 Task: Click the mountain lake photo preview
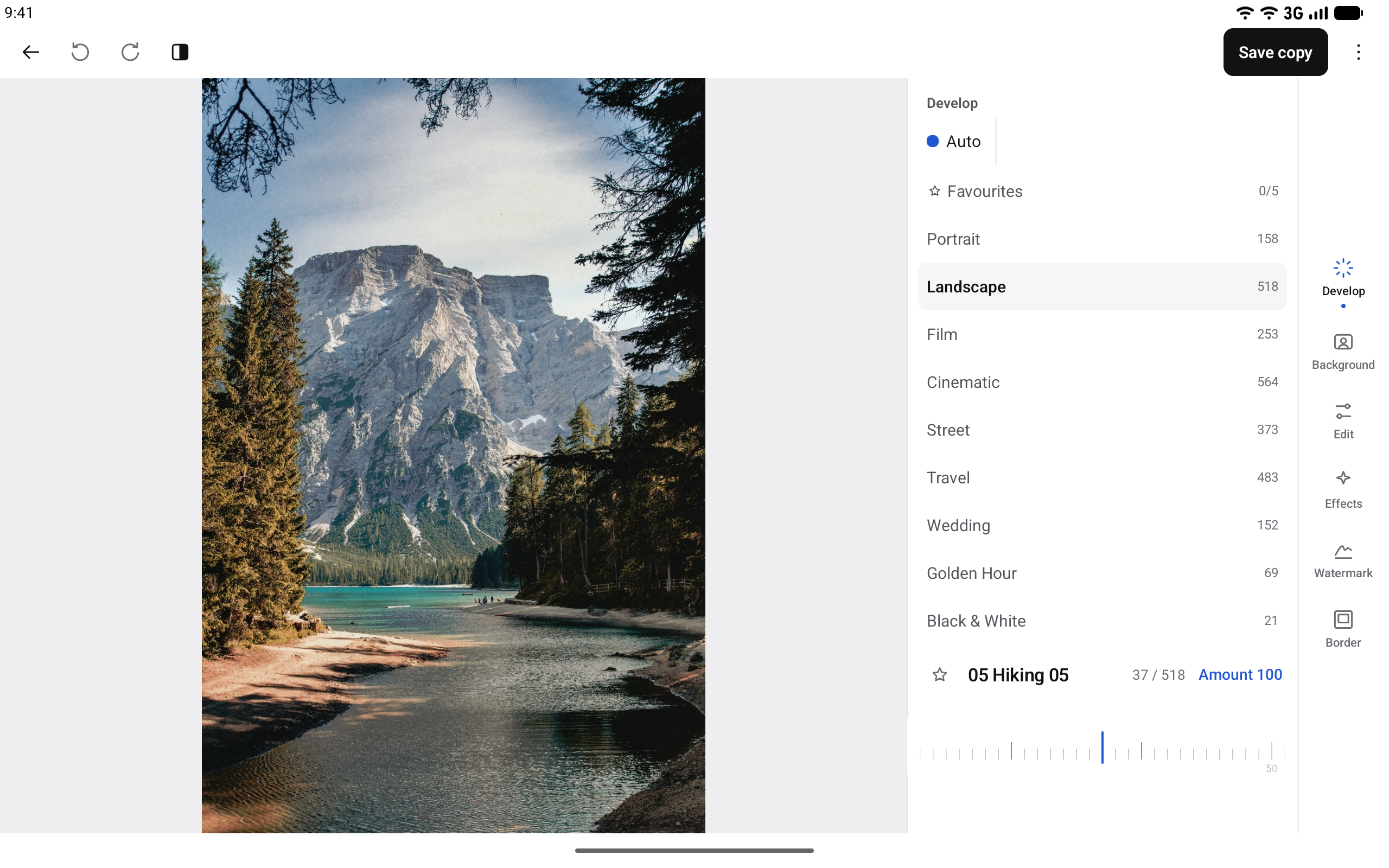pyautogui.click(x=454, y=455)
